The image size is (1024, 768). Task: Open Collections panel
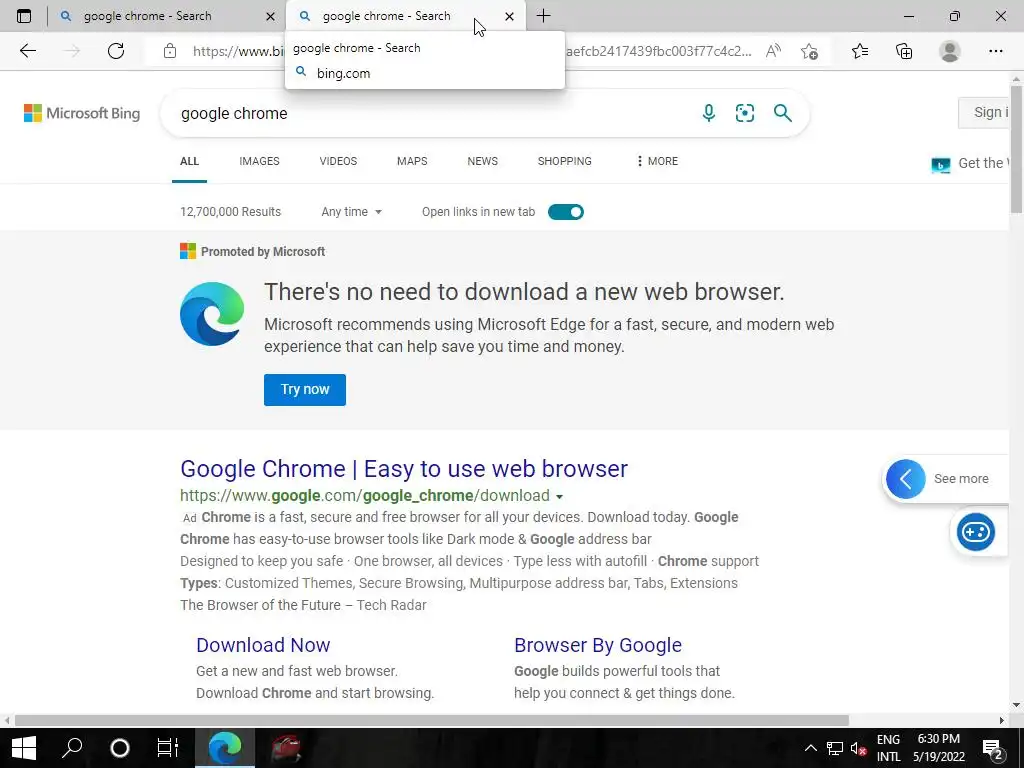coord(904,51)
